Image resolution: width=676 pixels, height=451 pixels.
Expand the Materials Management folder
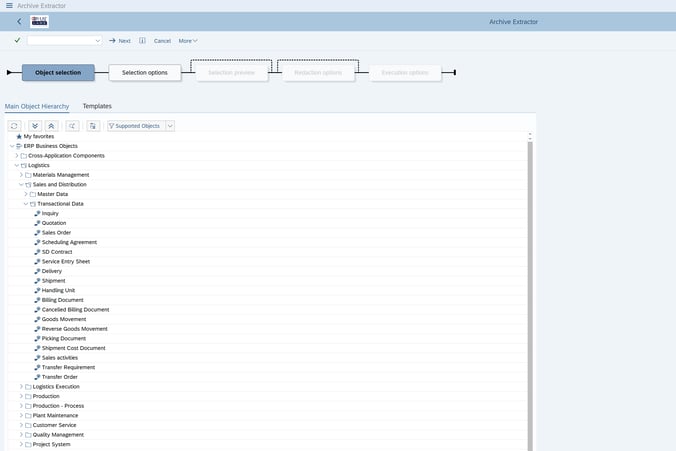21,175
